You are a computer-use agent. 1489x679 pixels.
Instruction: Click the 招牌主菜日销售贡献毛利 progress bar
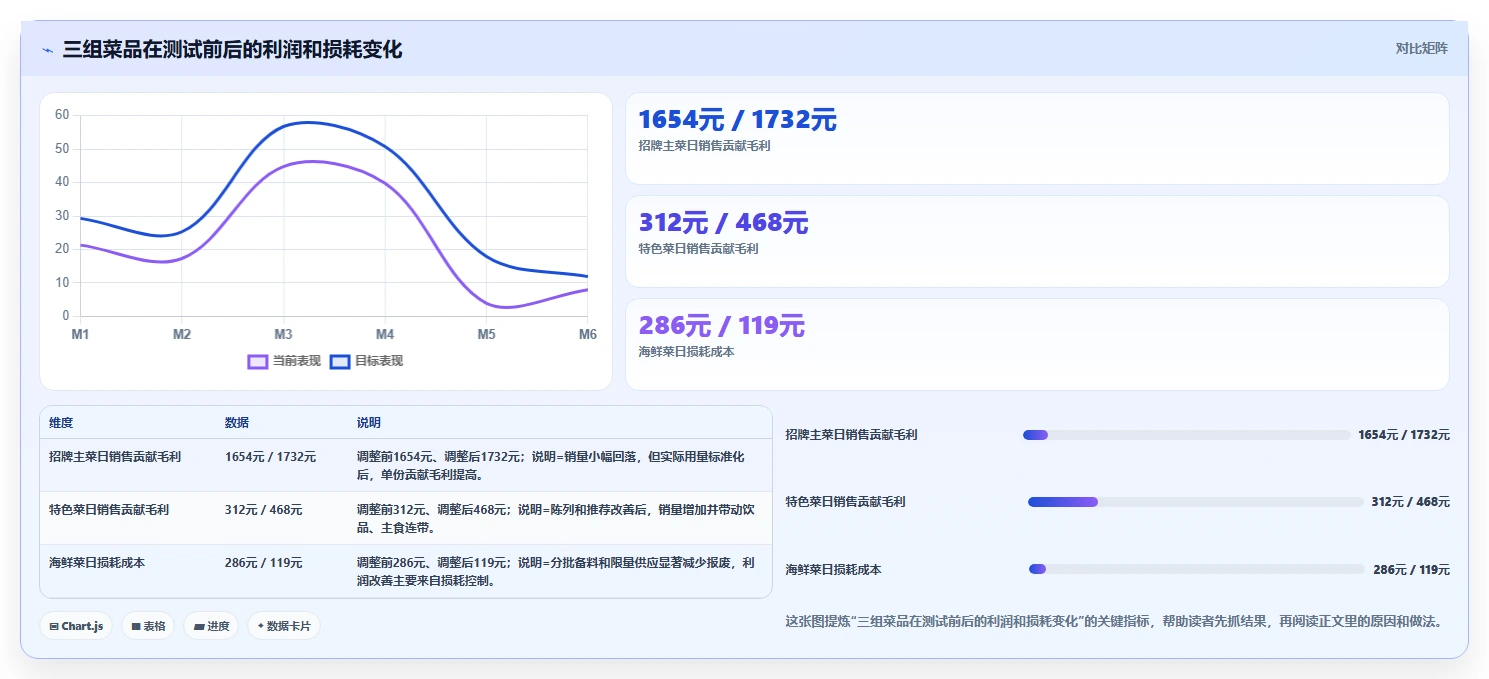pyautogui.click(x=1186, y=435)
